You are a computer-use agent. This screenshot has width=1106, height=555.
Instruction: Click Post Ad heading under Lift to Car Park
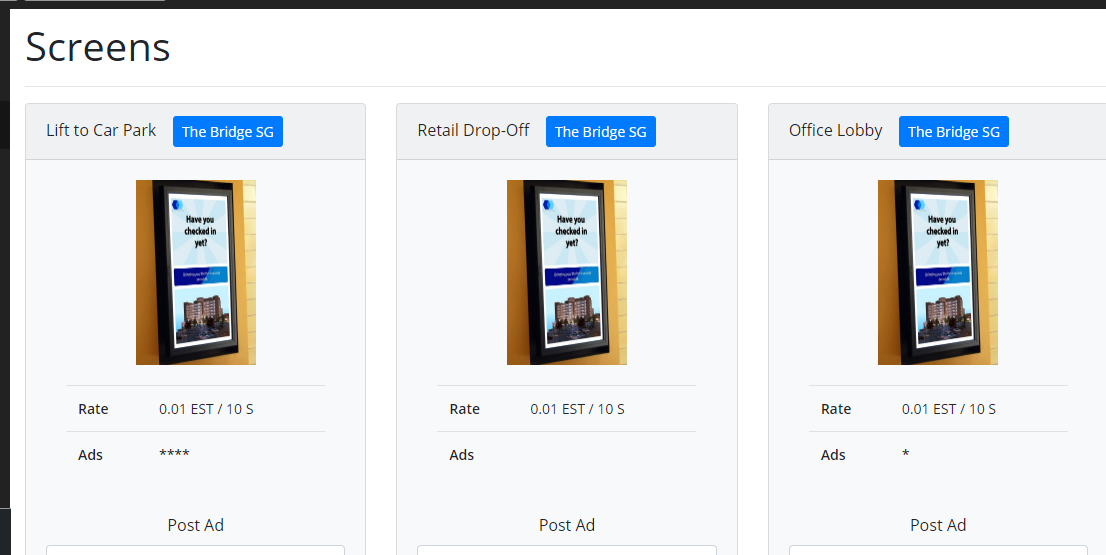tap(195, 525)
